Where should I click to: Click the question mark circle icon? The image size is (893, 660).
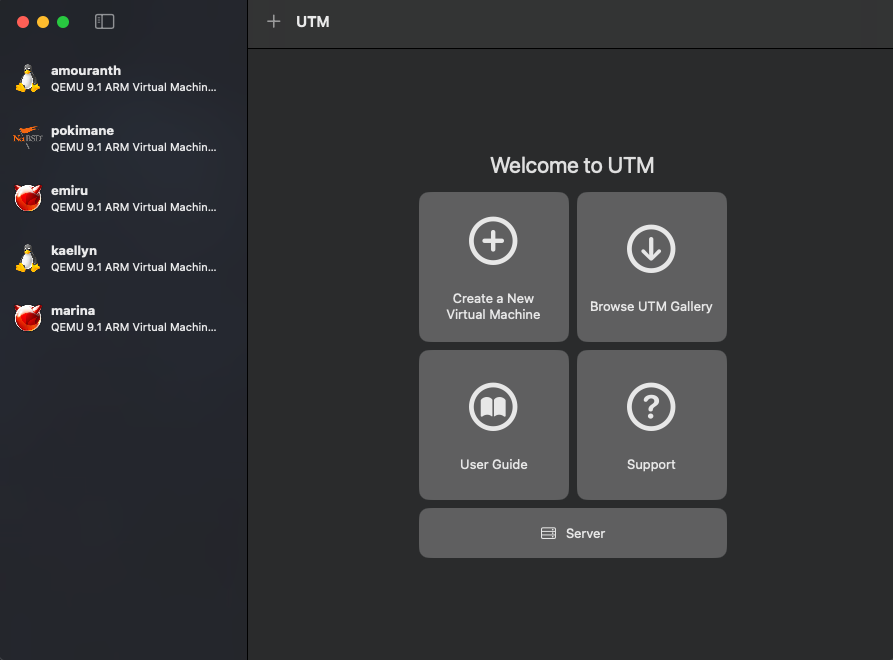651,406
